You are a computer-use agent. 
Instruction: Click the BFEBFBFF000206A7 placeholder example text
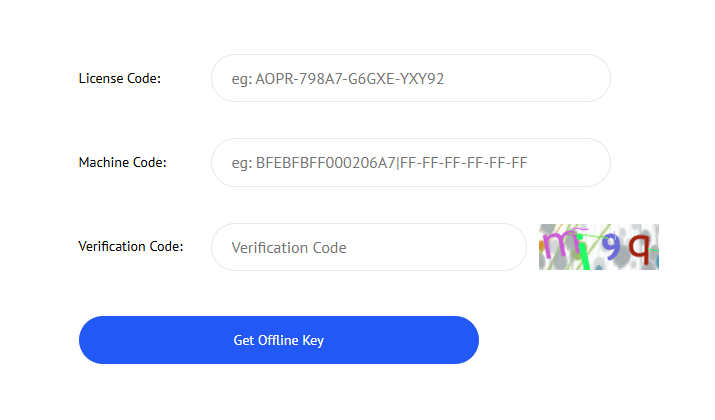point(326,163)
